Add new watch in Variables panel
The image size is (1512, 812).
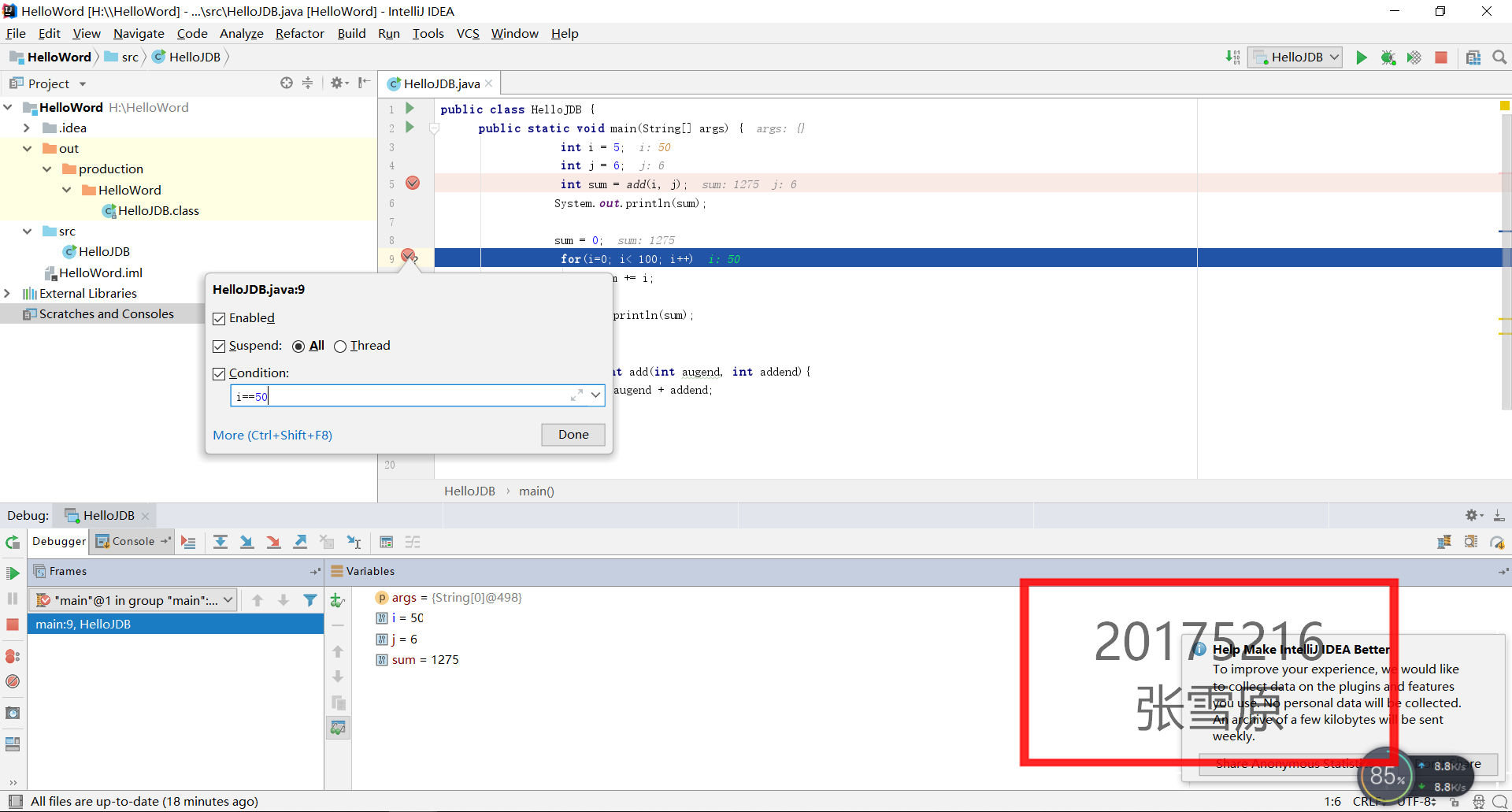(x=338, y=600)
